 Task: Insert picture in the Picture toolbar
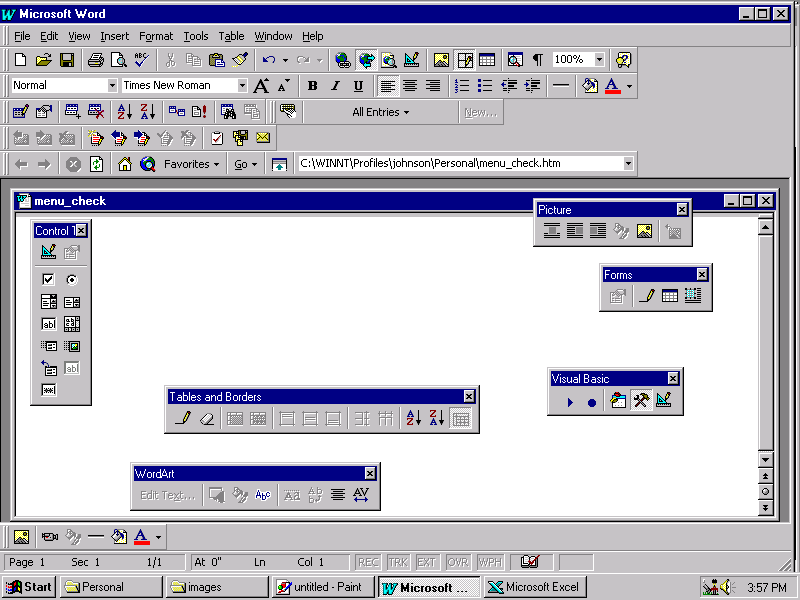[644, 232]
